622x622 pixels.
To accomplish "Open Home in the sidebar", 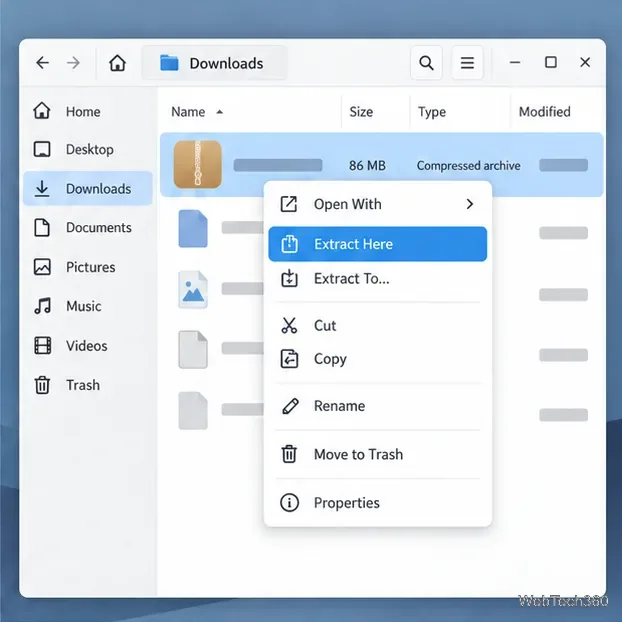I will pyautogui.click(x=88, y=111).
